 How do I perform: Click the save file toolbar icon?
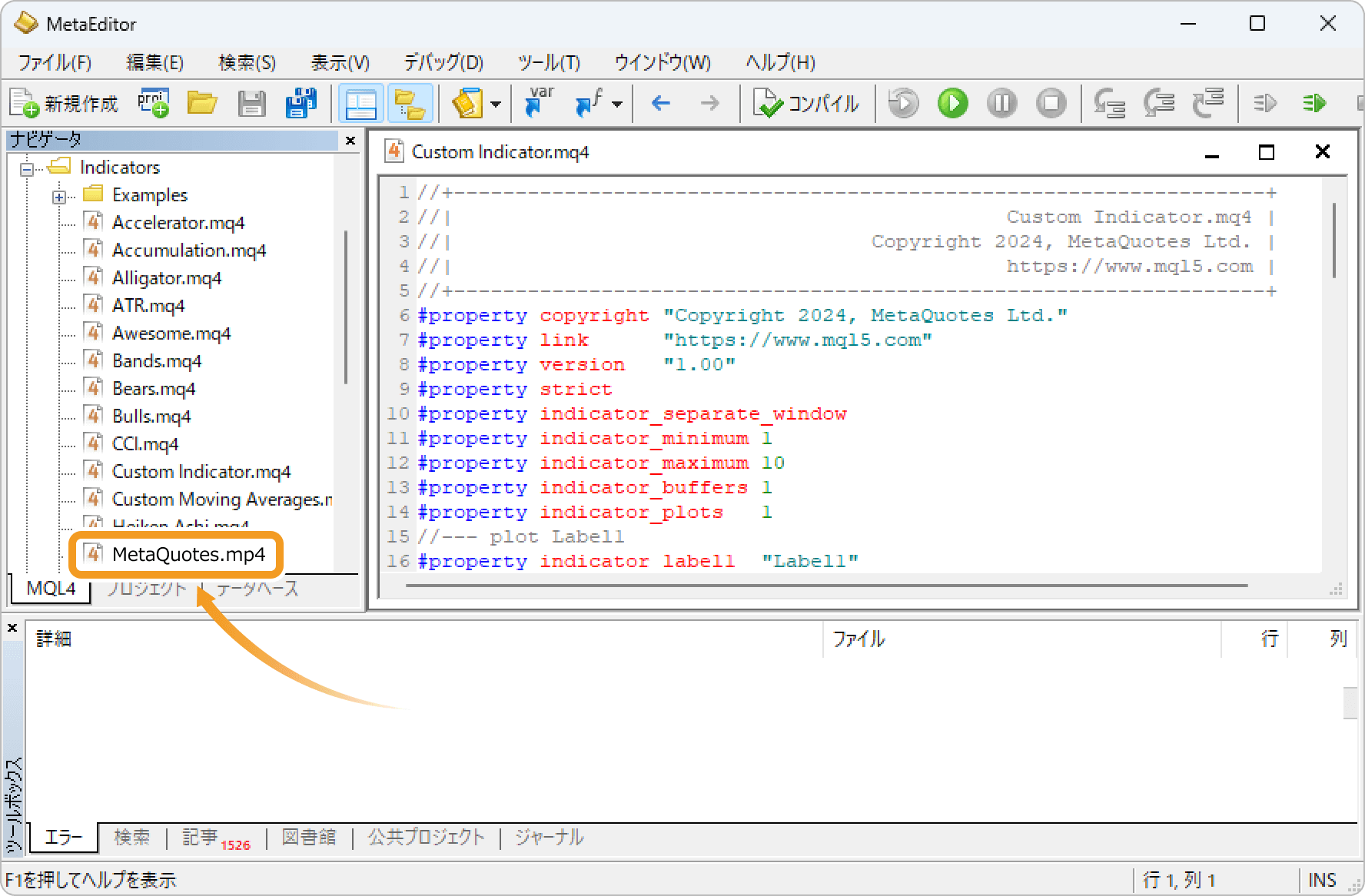pyautogui.click(x=251, y=103)
